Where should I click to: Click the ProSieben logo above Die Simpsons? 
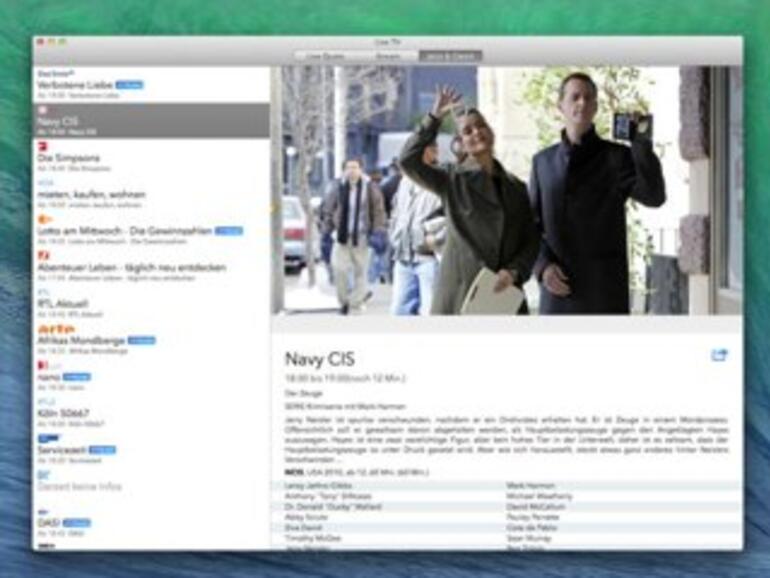point(43,146)
